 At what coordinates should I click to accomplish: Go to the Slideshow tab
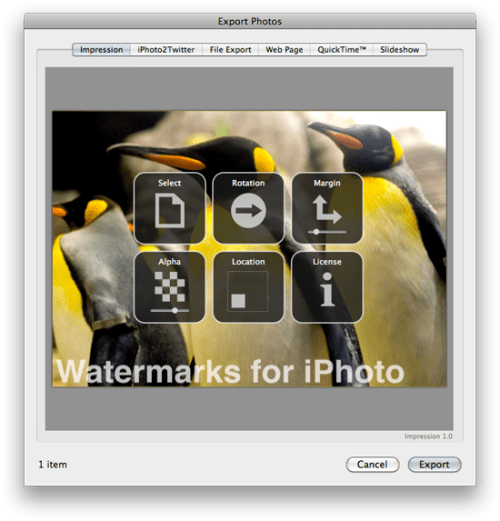coord(400,50)
